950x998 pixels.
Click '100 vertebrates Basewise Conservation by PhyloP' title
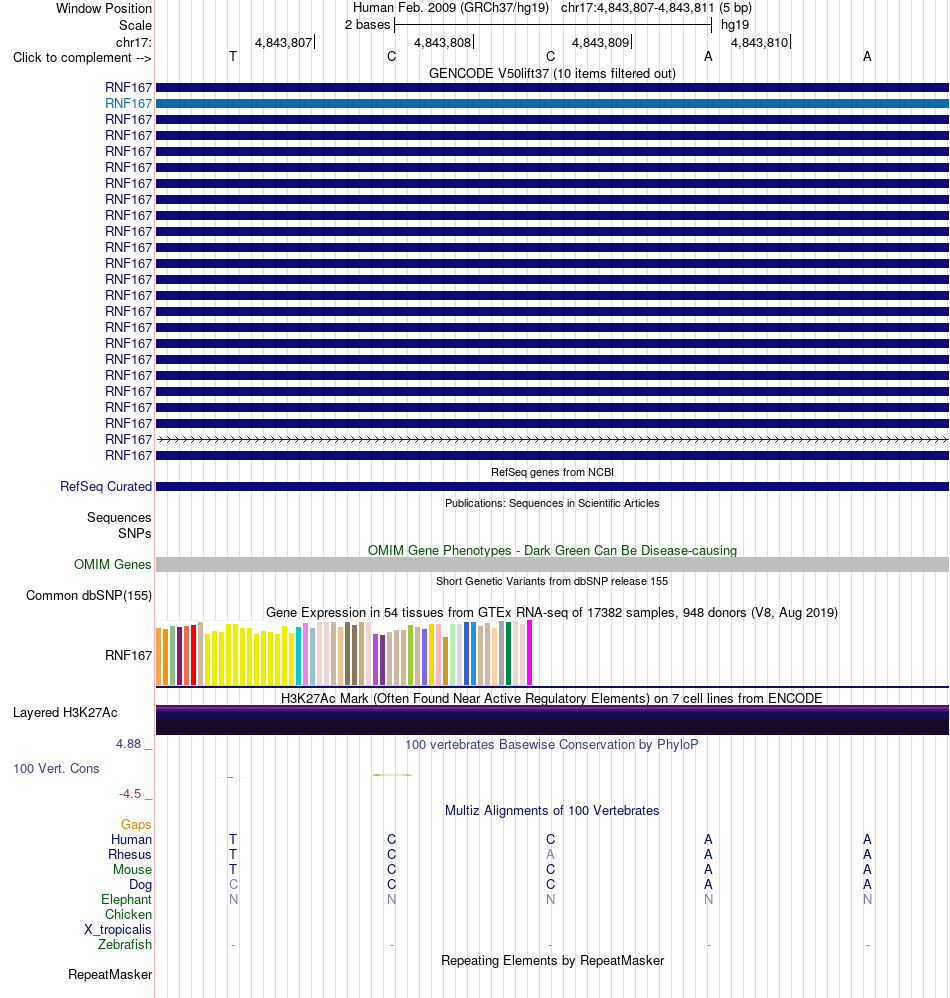[x=552, y=744]
